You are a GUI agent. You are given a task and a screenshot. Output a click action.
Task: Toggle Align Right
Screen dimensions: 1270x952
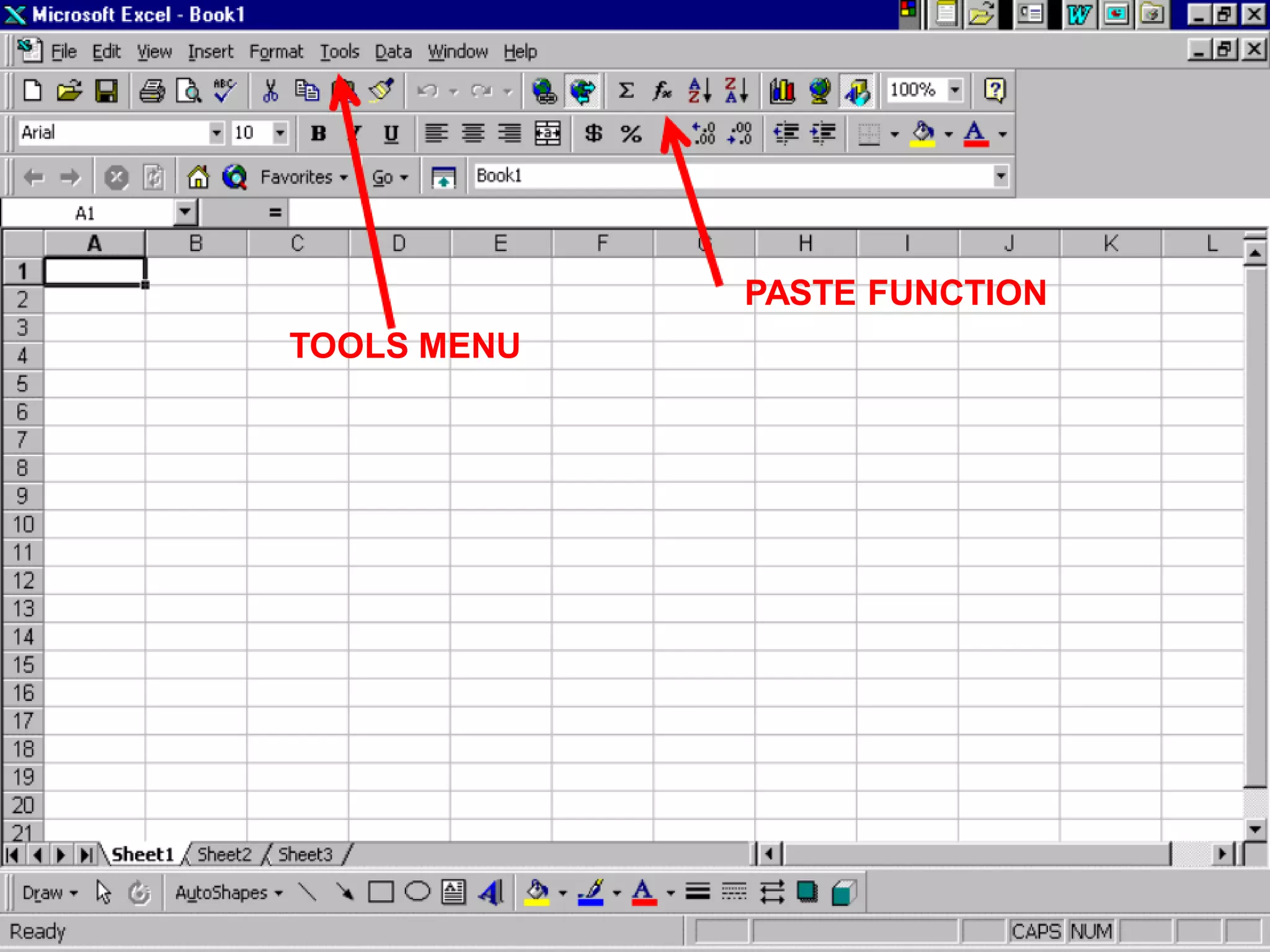pyautogui.click(x=510, y=133)
